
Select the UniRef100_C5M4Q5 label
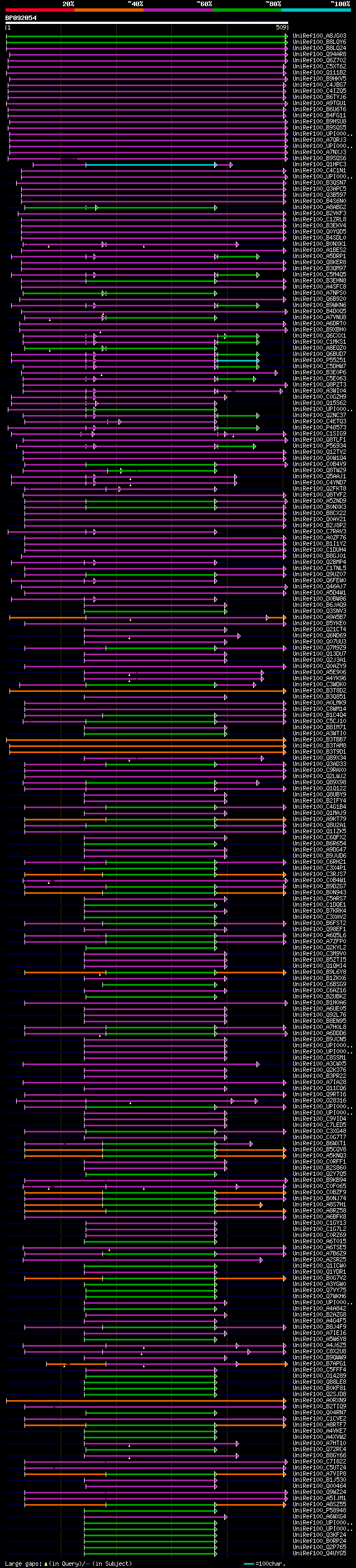click(319, 275)
